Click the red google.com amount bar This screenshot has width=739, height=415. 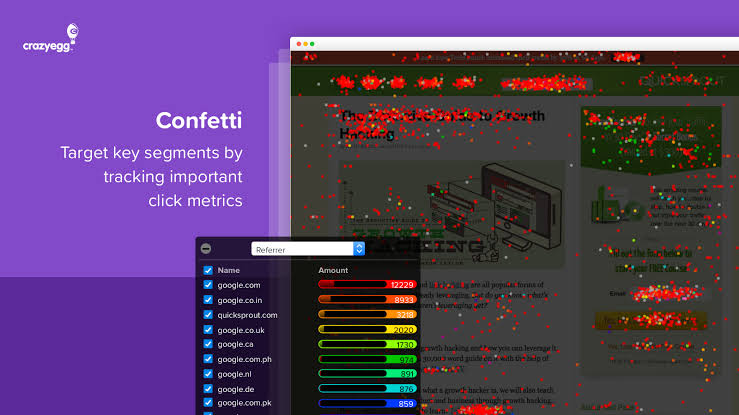367,285
